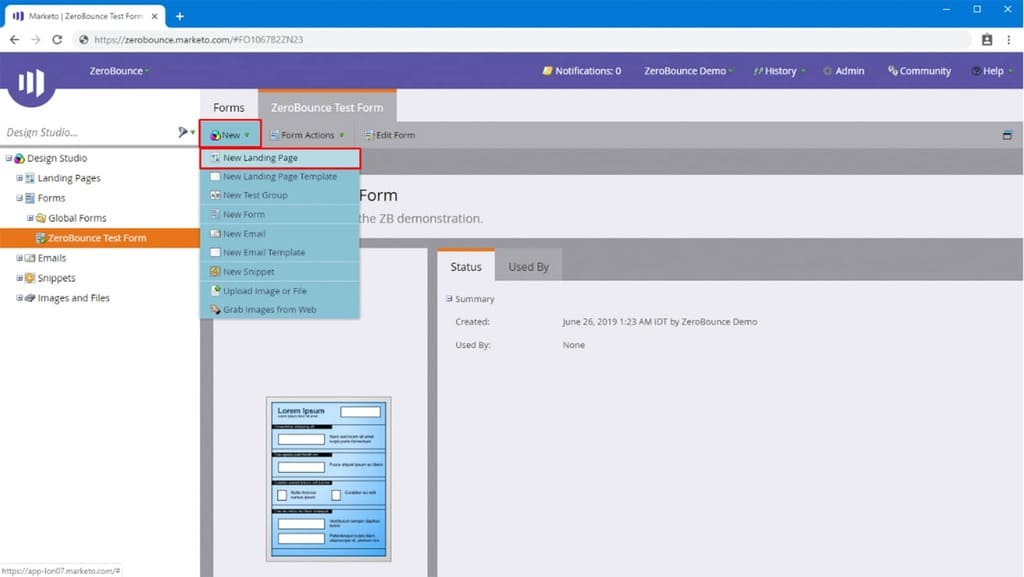Collapse the Summary section

449,299
